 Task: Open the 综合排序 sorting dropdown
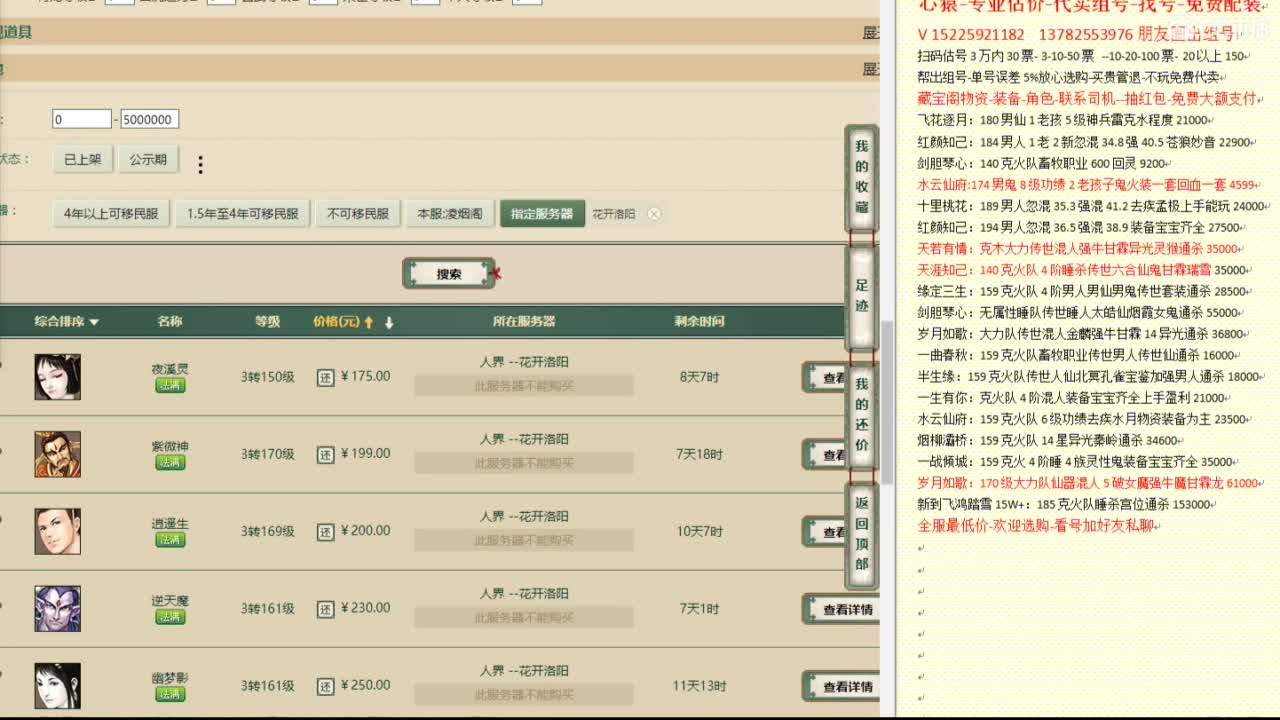tap(65, 321)
